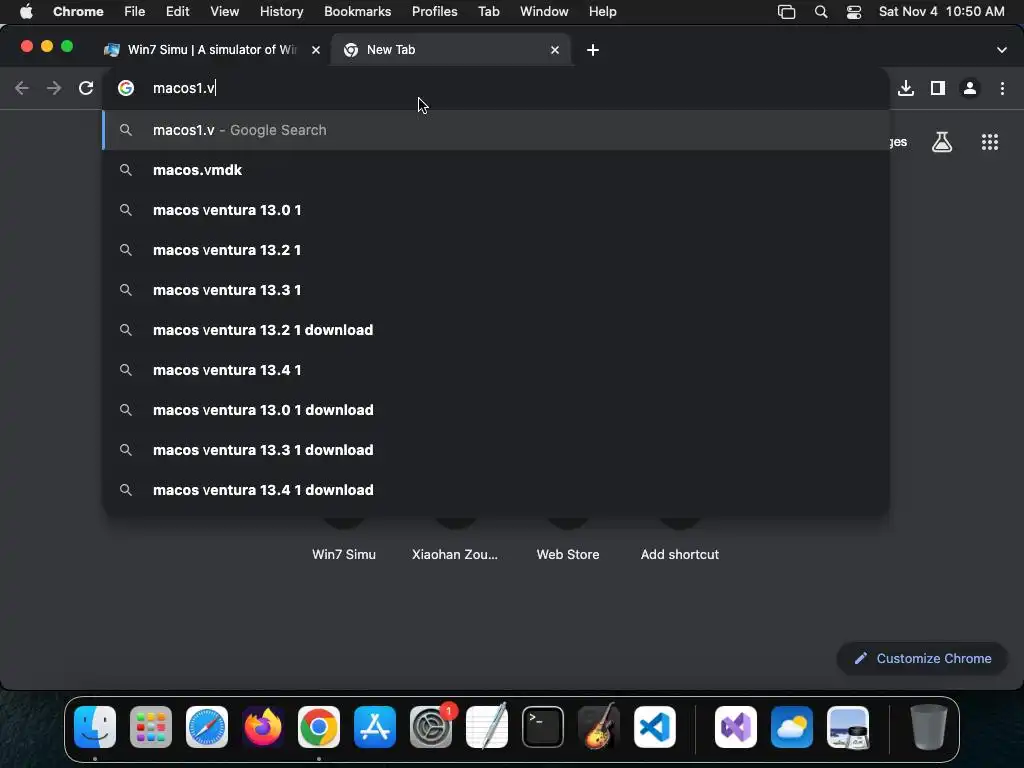The width and height of the screenshot is (1024, 768).
Task: Open the Weather app in the Dock
Action: 792,727
